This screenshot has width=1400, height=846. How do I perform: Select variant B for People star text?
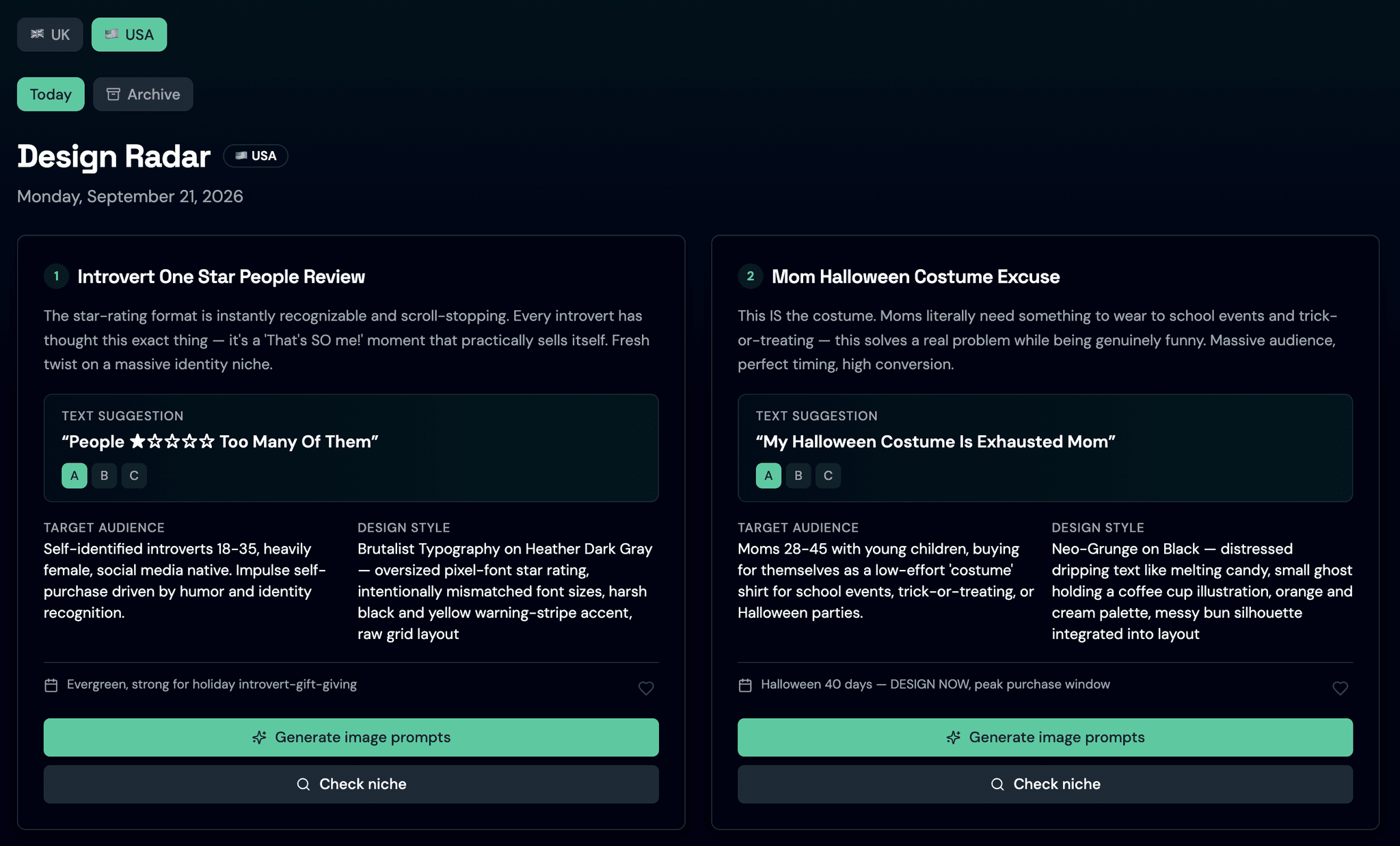[105, 476]
